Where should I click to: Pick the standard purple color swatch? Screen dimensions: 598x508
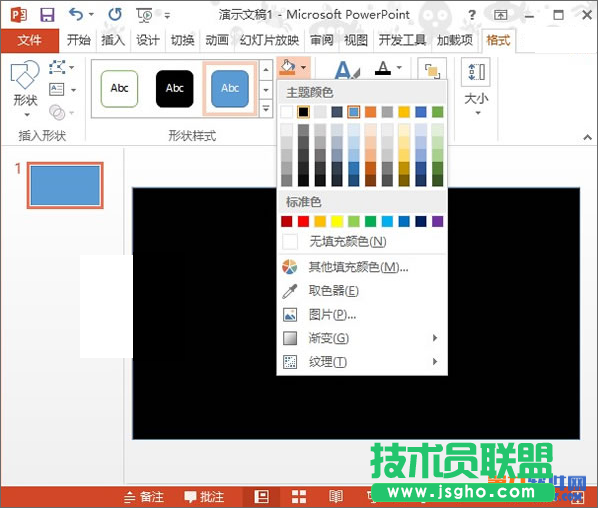437,221
